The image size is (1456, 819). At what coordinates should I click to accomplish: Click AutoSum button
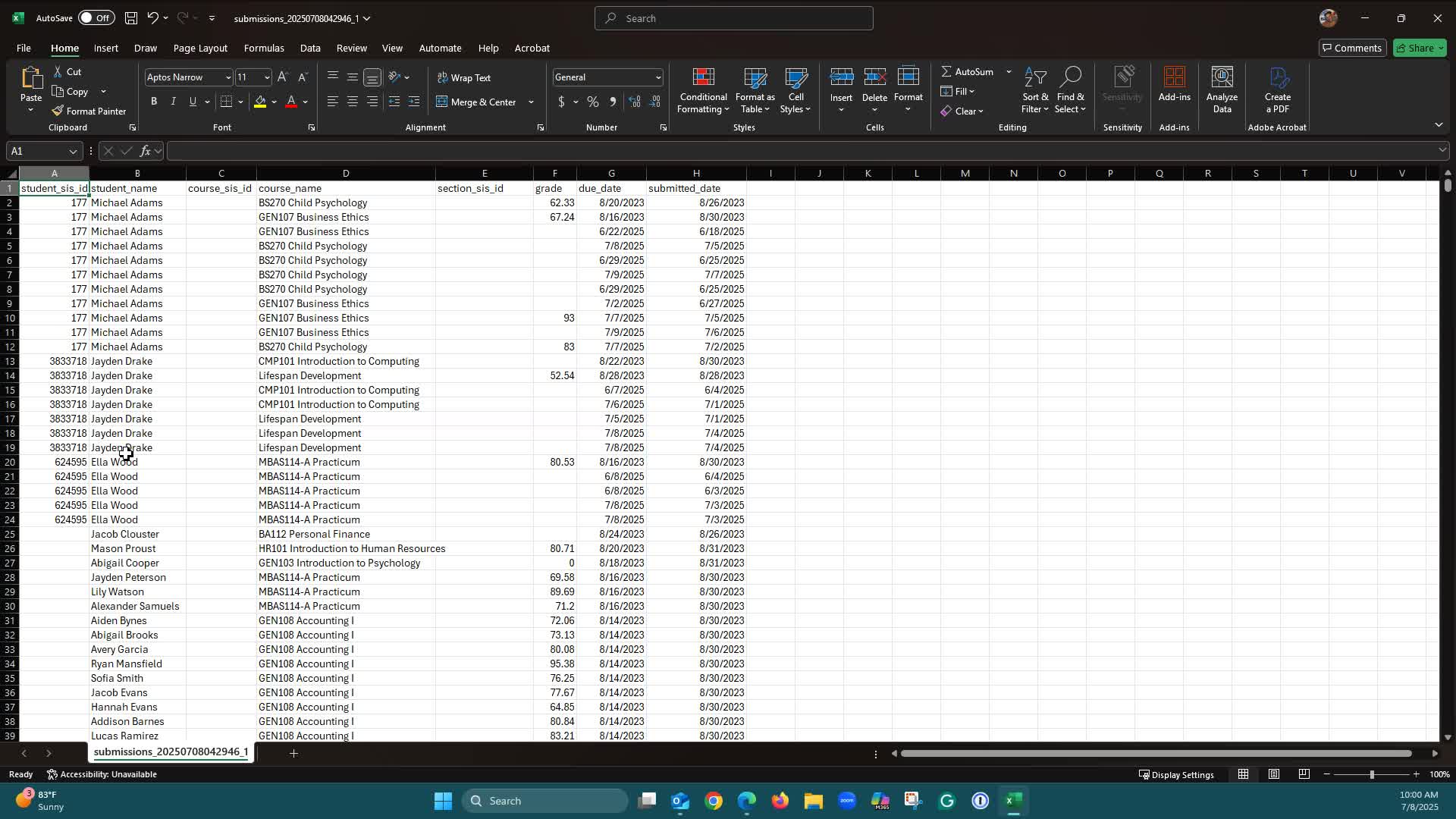click(x=968, y=71)
